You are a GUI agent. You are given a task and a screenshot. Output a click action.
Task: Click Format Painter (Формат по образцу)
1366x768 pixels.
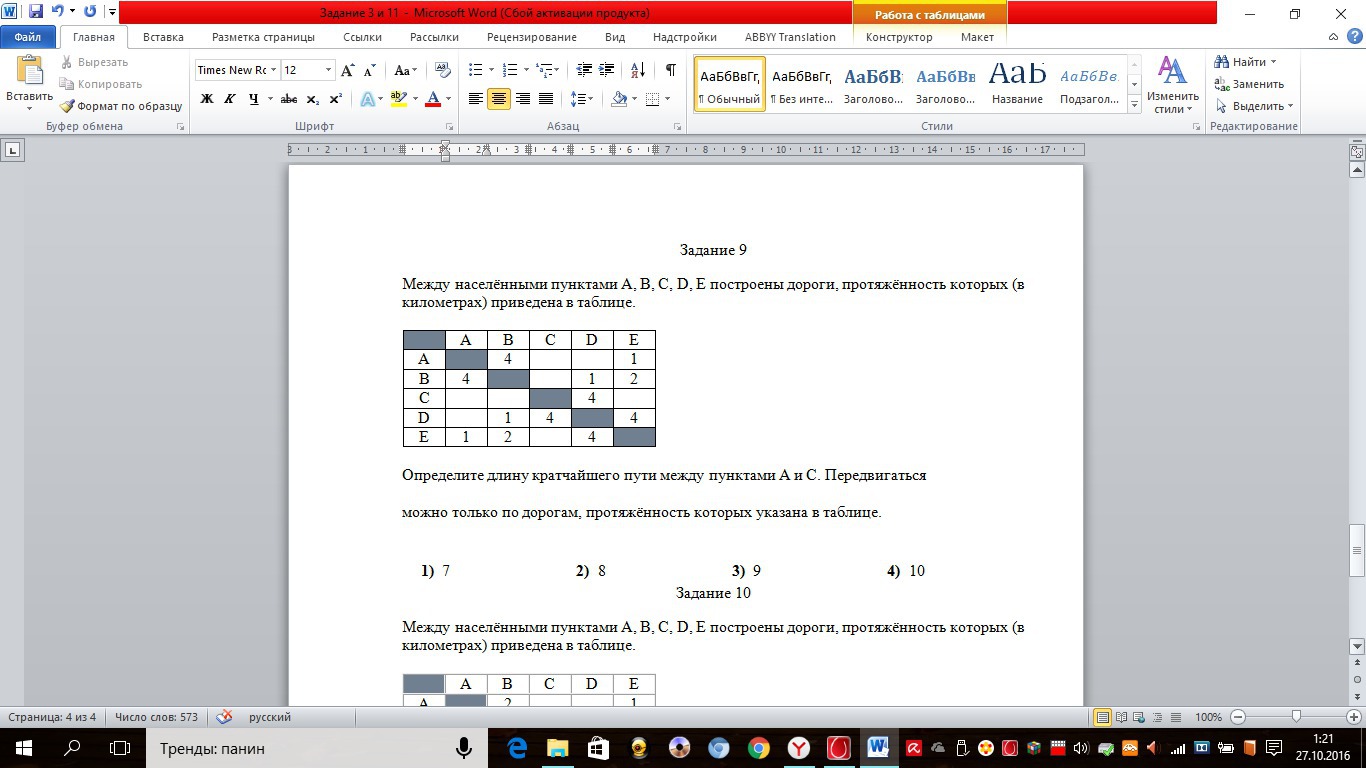121,106
